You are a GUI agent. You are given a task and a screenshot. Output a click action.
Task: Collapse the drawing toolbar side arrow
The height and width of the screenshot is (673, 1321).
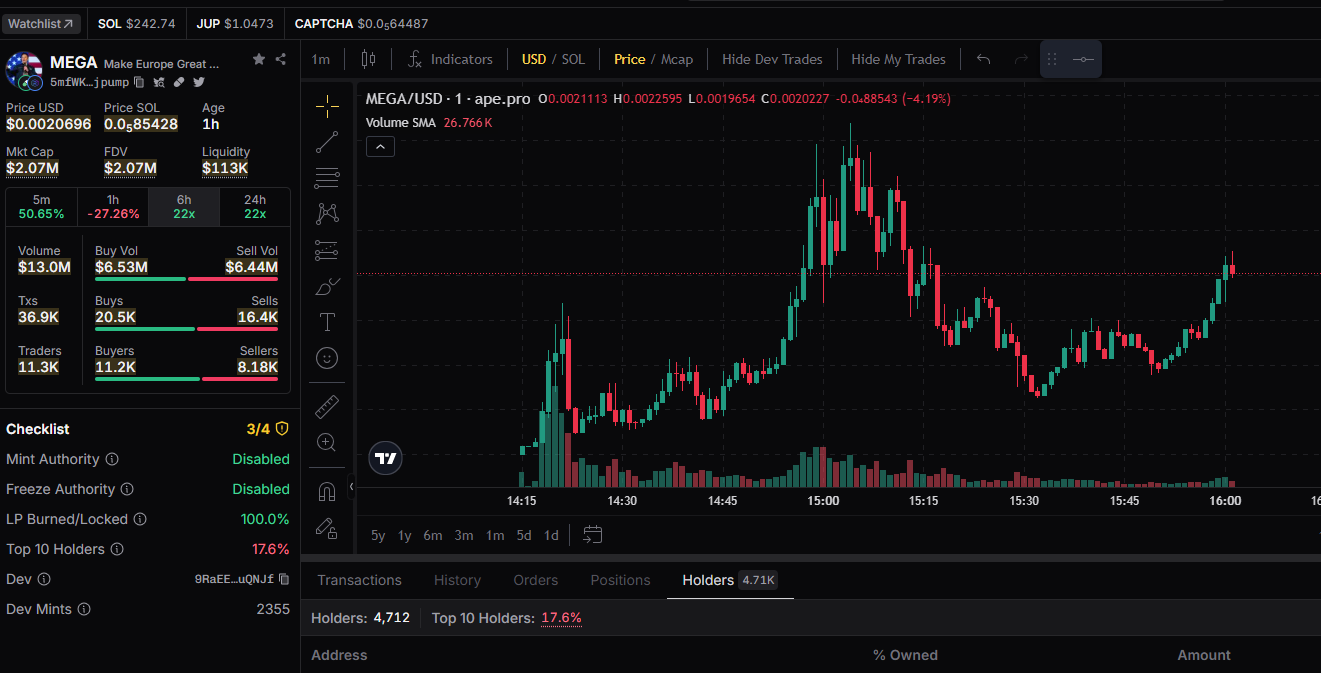point(351,487)
